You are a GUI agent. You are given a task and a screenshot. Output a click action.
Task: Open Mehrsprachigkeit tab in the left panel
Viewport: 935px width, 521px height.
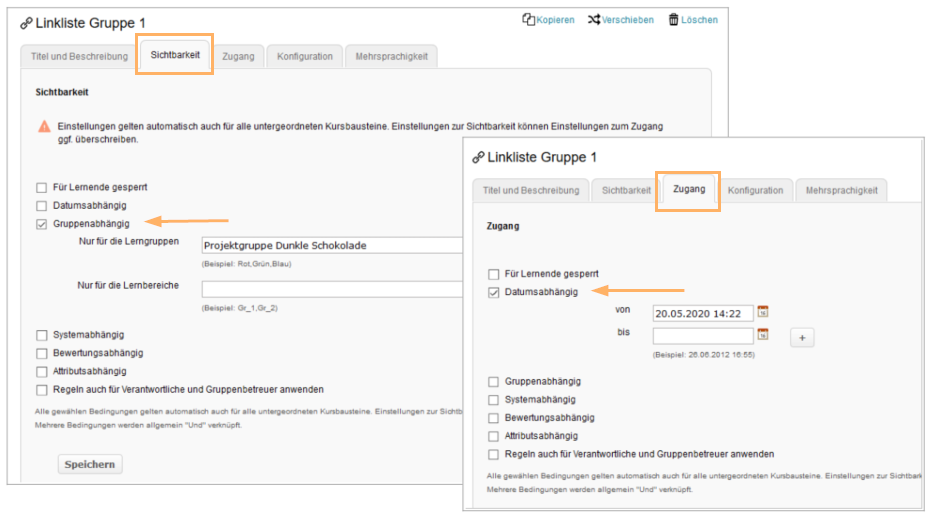pos(391,56)
